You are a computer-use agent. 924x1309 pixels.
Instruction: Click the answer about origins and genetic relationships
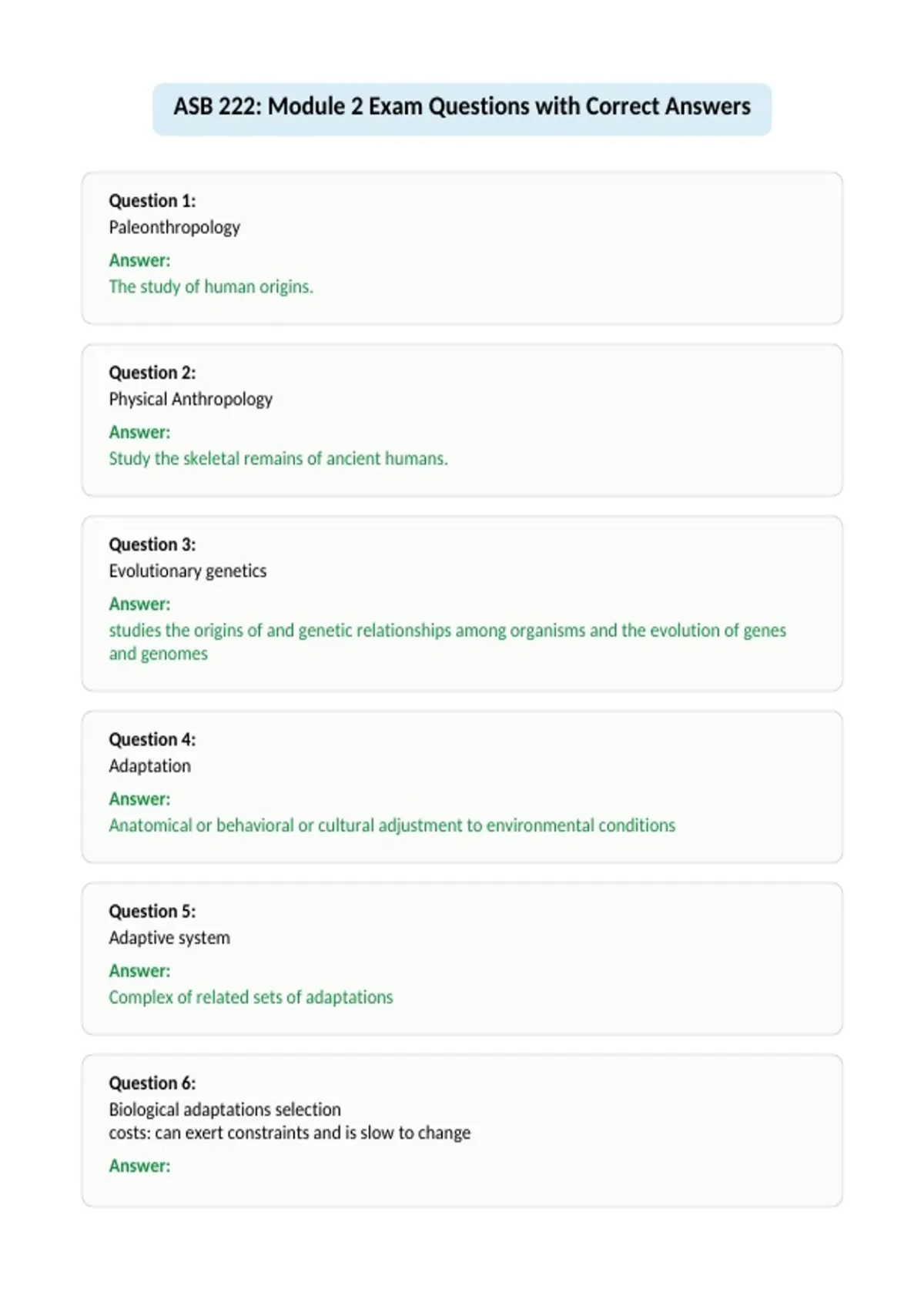pos(447,642)
